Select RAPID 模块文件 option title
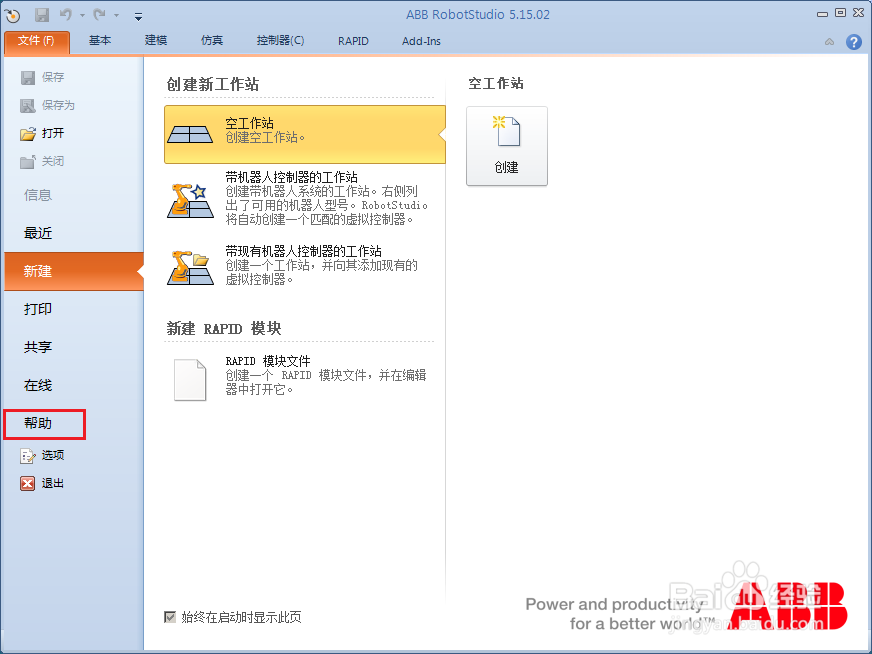Screen dimensions: 872x654 [268, 361]
